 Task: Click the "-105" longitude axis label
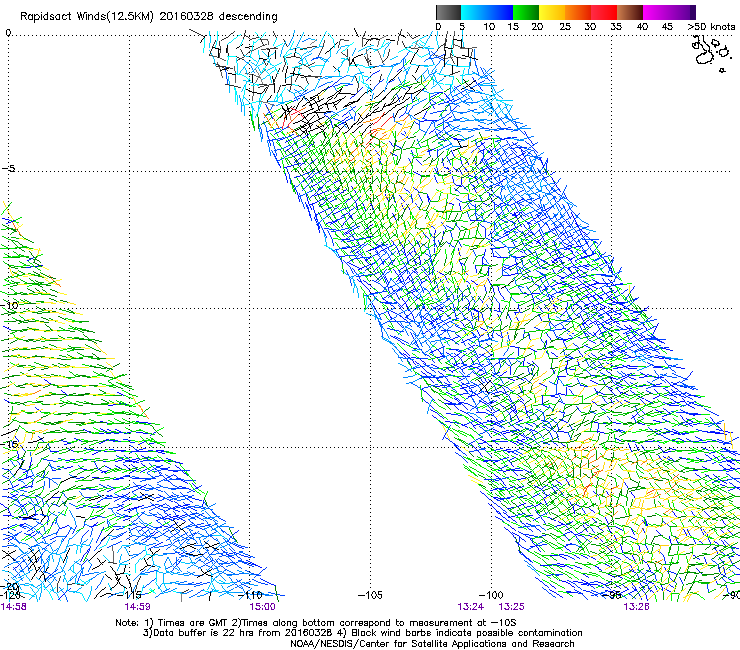click(x=370, y=595)
